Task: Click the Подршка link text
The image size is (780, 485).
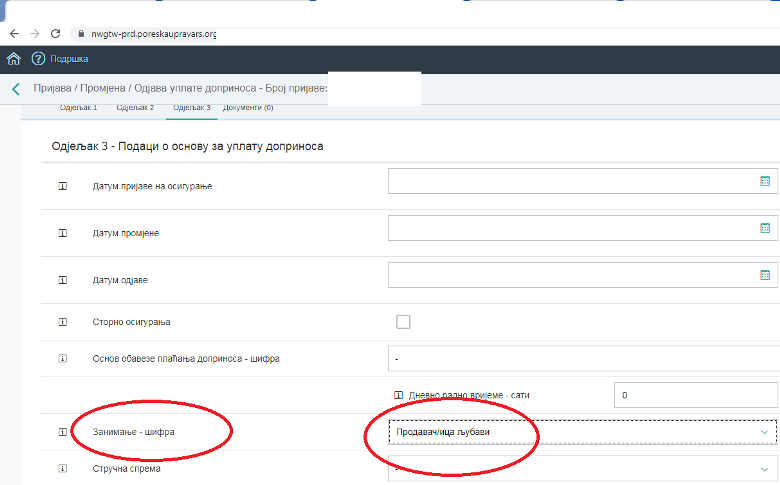Action: (x=69, y=59)
